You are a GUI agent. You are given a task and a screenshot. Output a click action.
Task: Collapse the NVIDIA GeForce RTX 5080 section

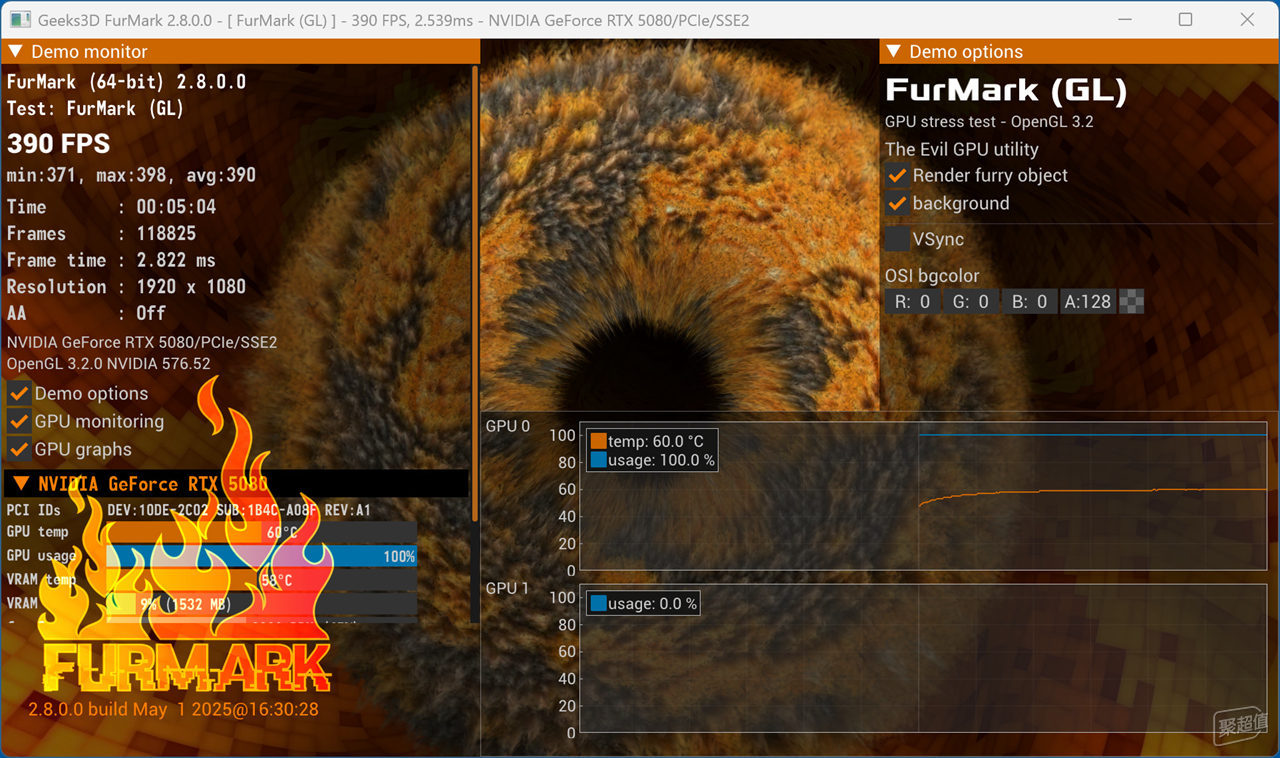(20, 484)
